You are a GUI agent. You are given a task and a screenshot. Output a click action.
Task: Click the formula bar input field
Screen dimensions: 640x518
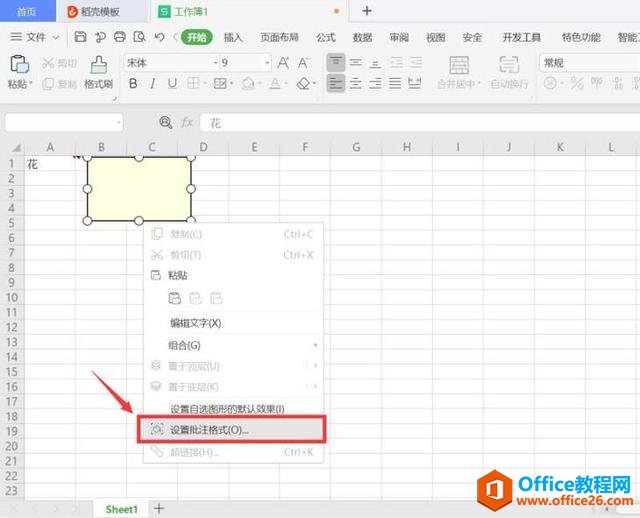click(420, 122)
